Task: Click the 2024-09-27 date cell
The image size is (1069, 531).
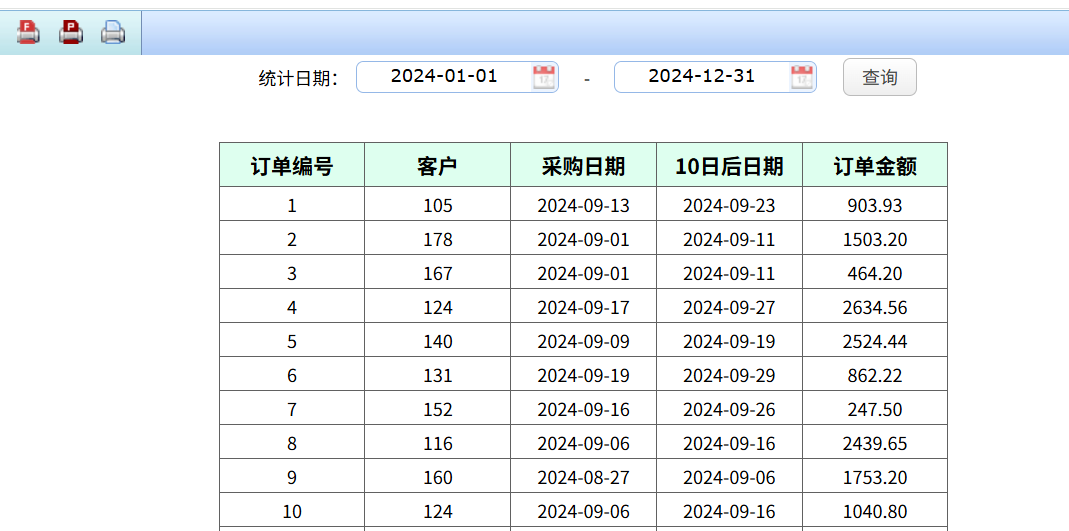Action: click(729, 307)
